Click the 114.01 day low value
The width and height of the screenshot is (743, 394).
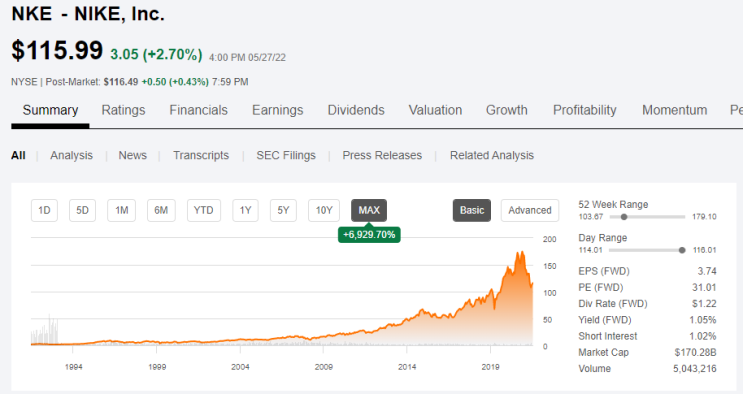tap(590, 250)
